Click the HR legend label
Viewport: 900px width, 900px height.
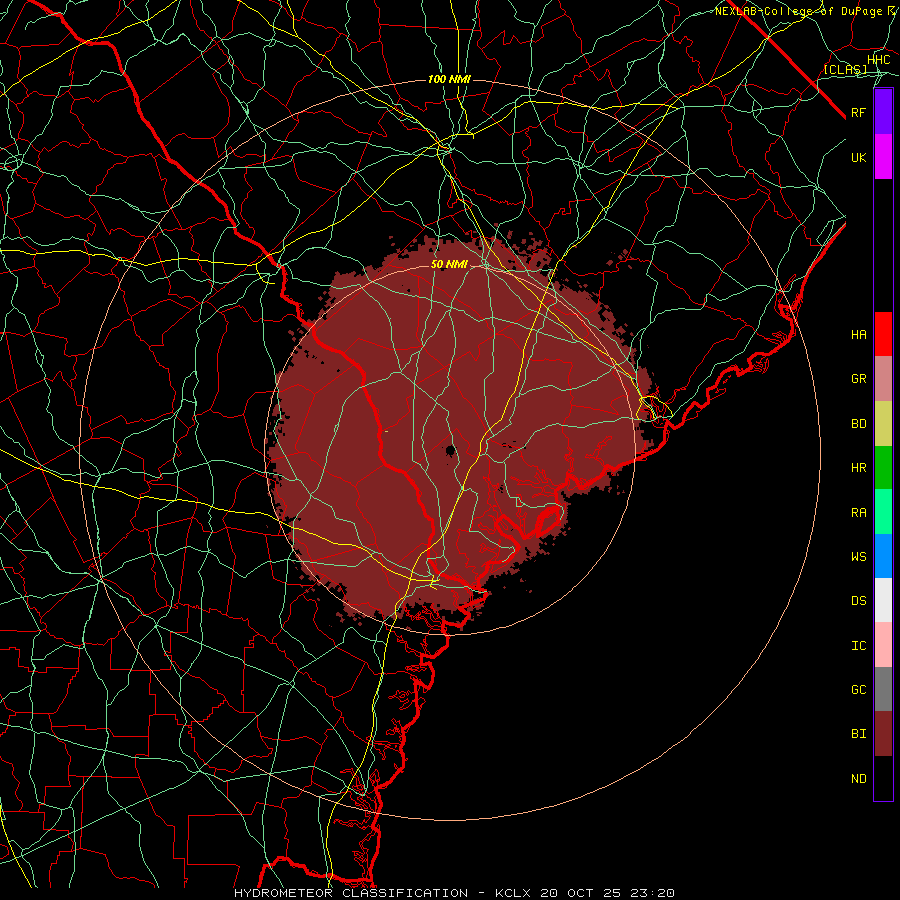858,468
